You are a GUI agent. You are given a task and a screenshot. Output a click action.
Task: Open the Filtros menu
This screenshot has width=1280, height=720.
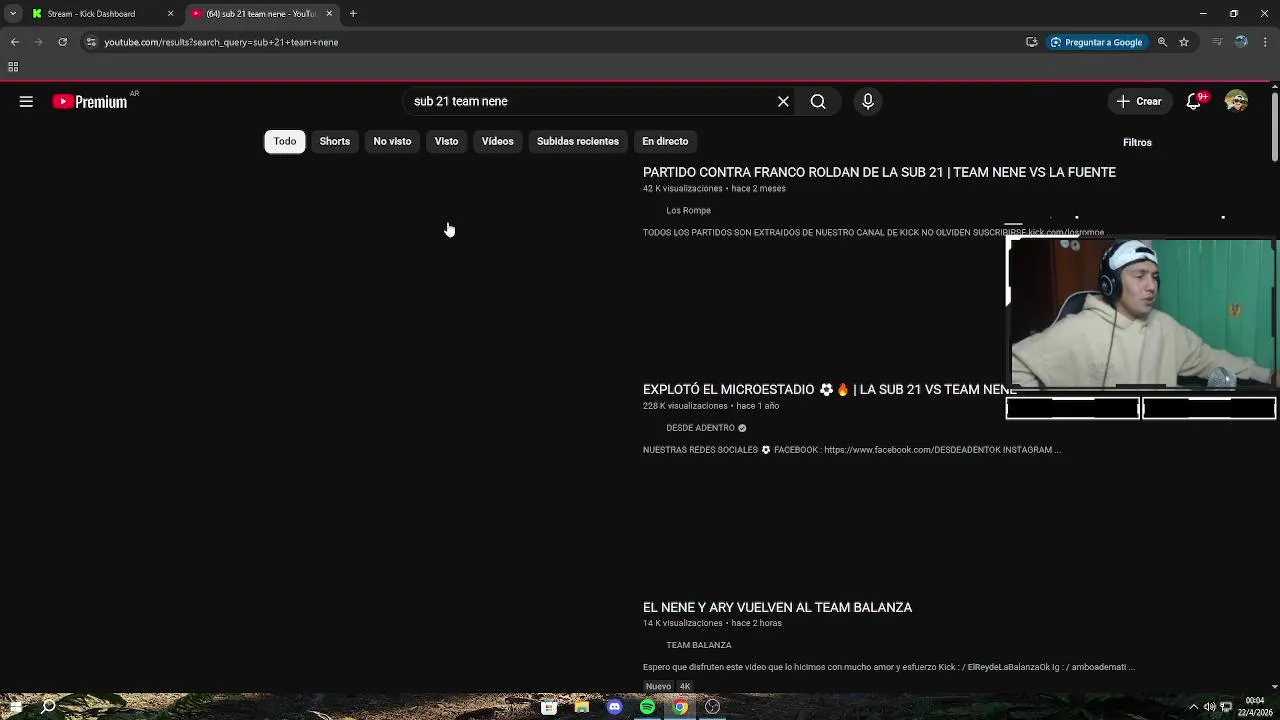click(1137, 142)
